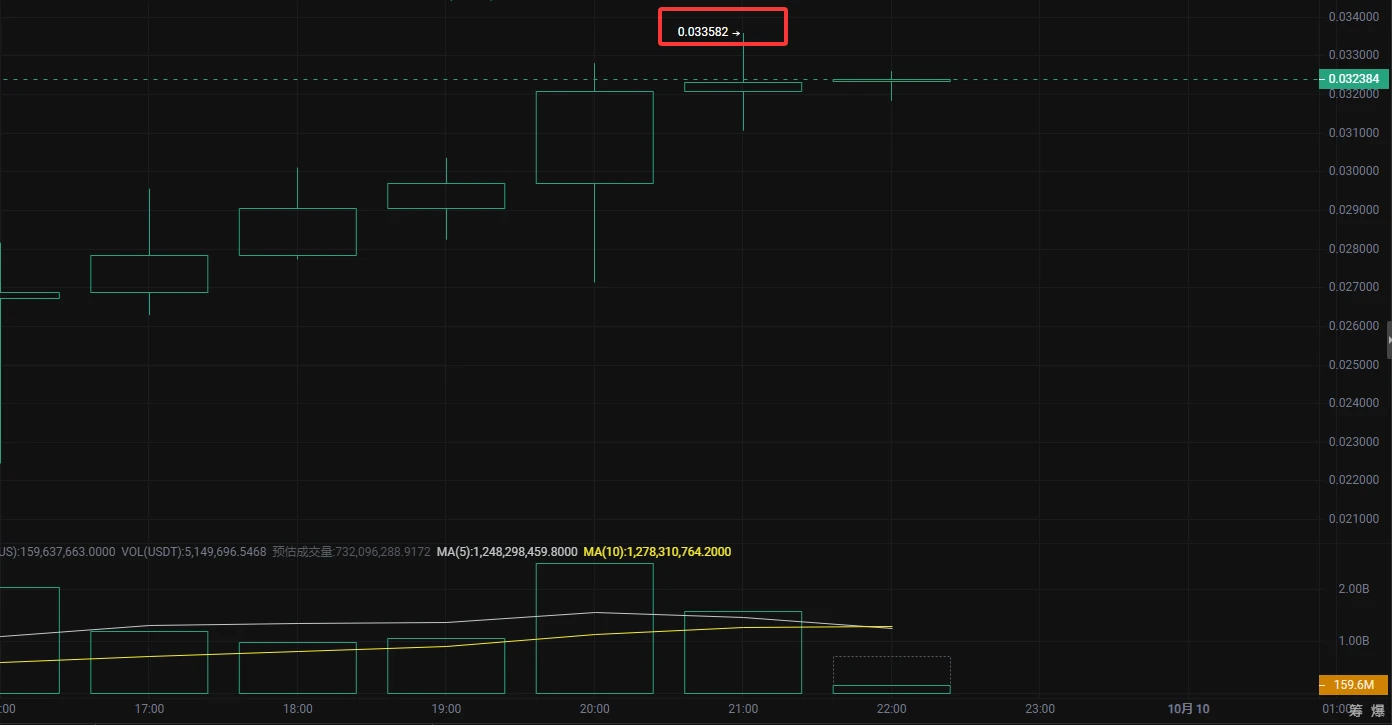Image resolution: width=1392 pixels, height=725 pixels.
Task: Click the 20:00 volume bar
Action: click(x=595, y=628)
